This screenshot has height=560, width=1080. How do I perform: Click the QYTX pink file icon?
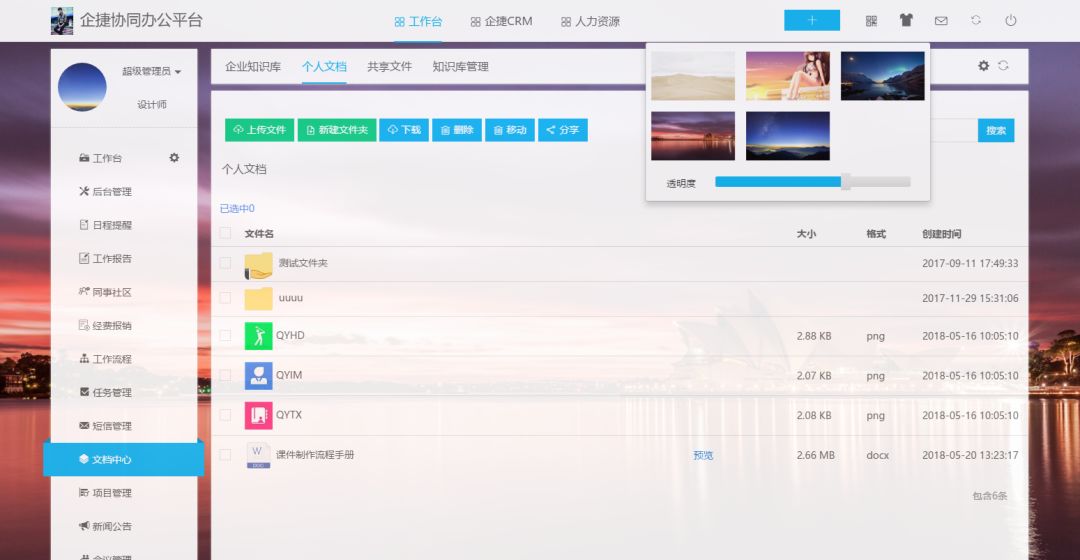point(258,415)
